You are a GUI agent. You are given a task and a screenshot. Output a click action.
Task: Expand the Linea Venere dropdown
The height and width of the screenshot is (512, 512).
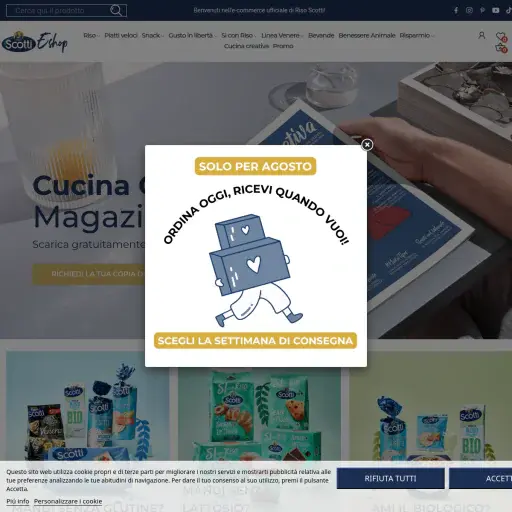282,35
